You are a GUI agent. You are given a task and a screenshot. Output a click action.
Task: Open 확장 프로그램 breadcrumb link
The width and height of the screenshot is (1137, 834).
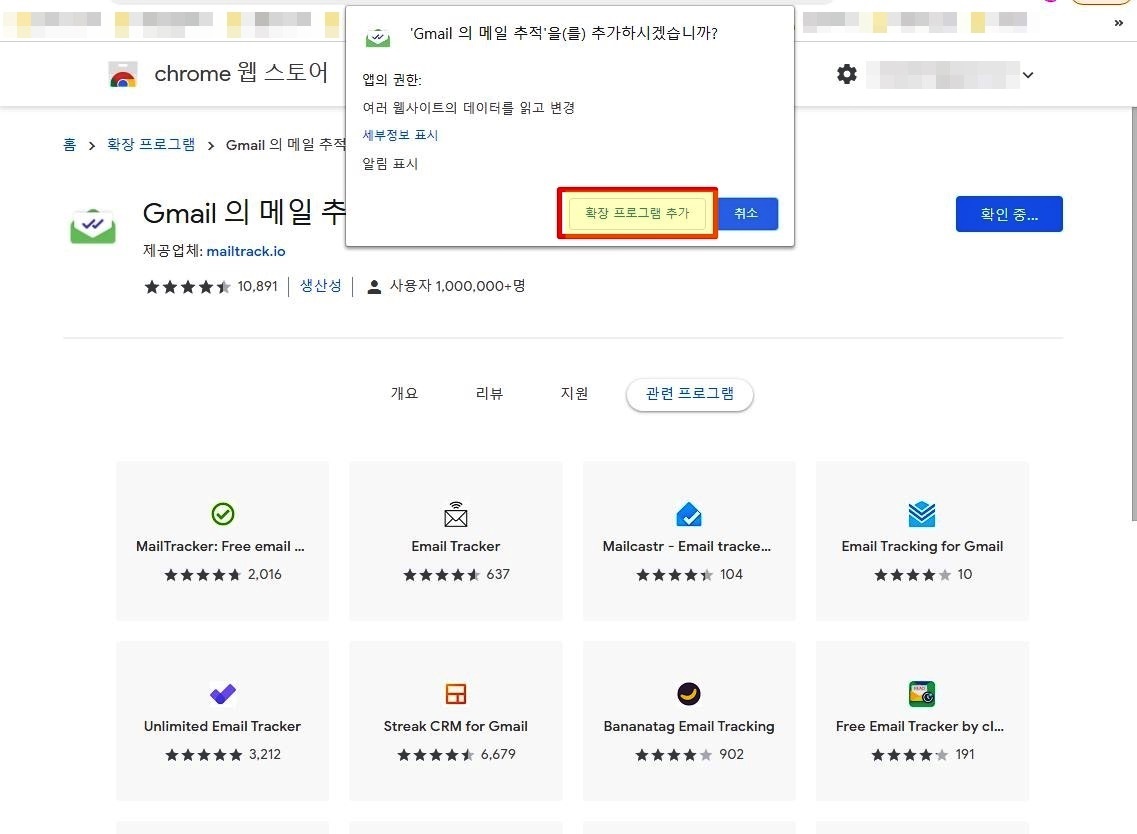(151, 144)
